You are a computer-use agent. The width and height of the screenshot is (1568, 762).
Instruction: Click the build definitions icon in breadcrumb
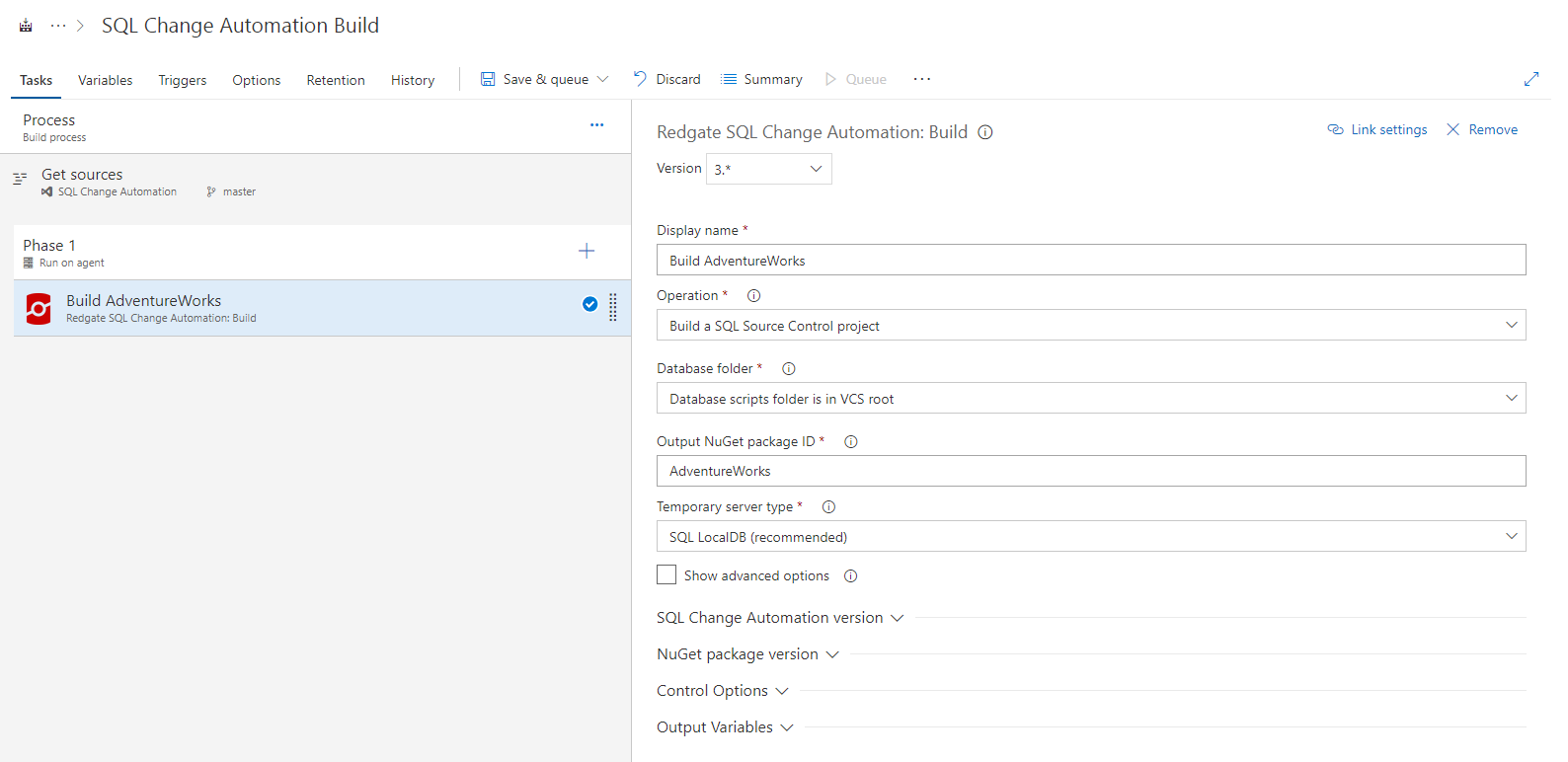26,26
